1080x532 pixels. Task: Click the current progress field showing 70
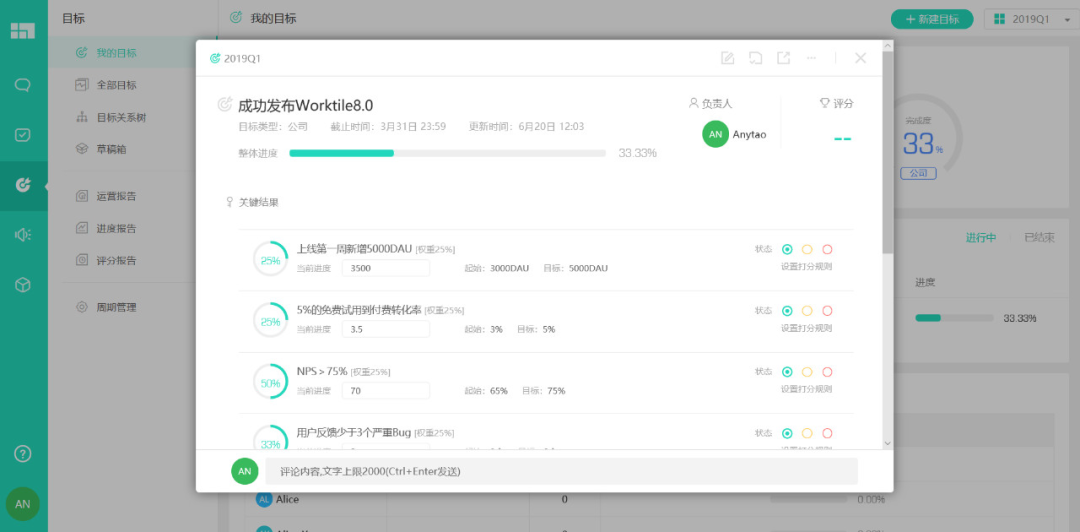[386, 391]
